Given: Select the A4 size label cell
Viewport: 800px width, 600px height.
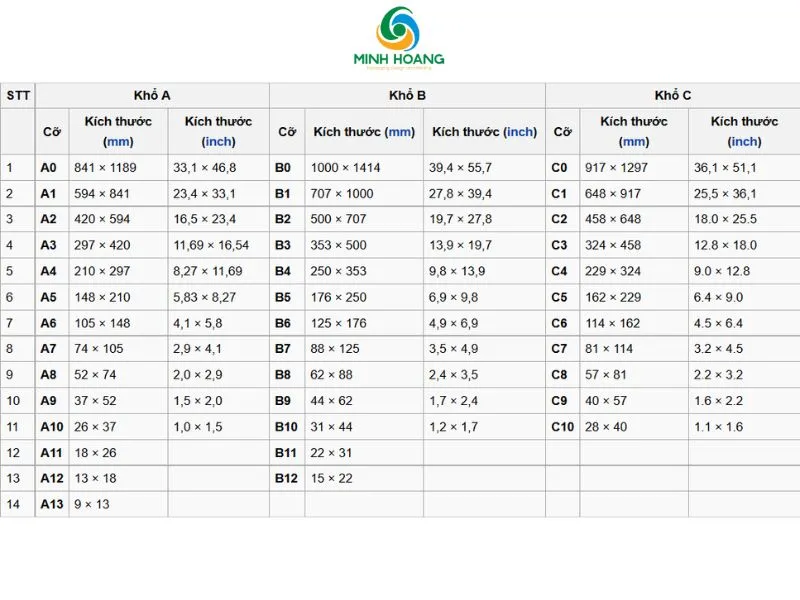Looking at the screenshot, I should click(x=49, y=271).
